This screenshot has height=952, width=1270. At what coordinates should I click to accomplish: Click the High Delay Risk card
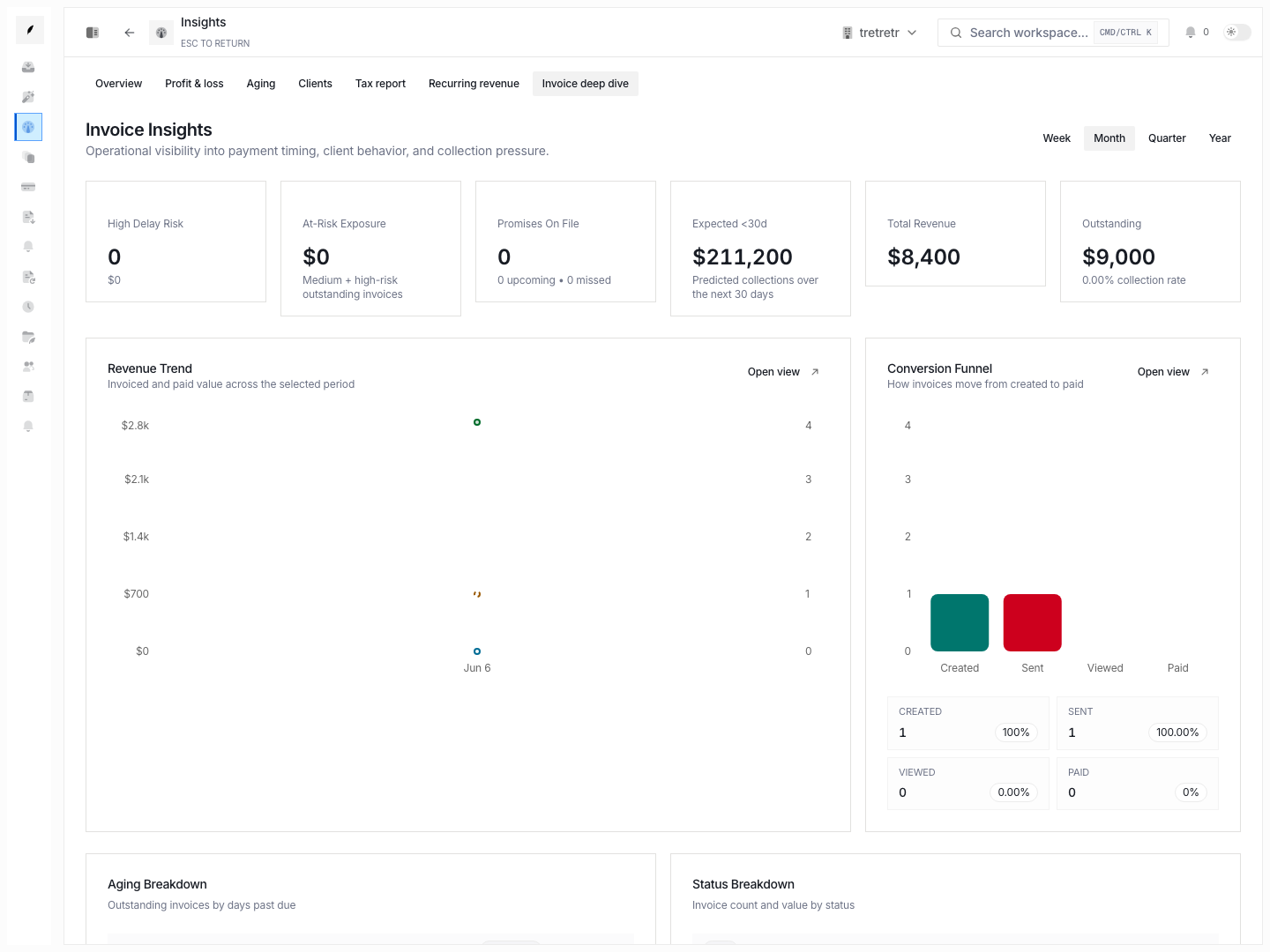[x=176, y=242]
